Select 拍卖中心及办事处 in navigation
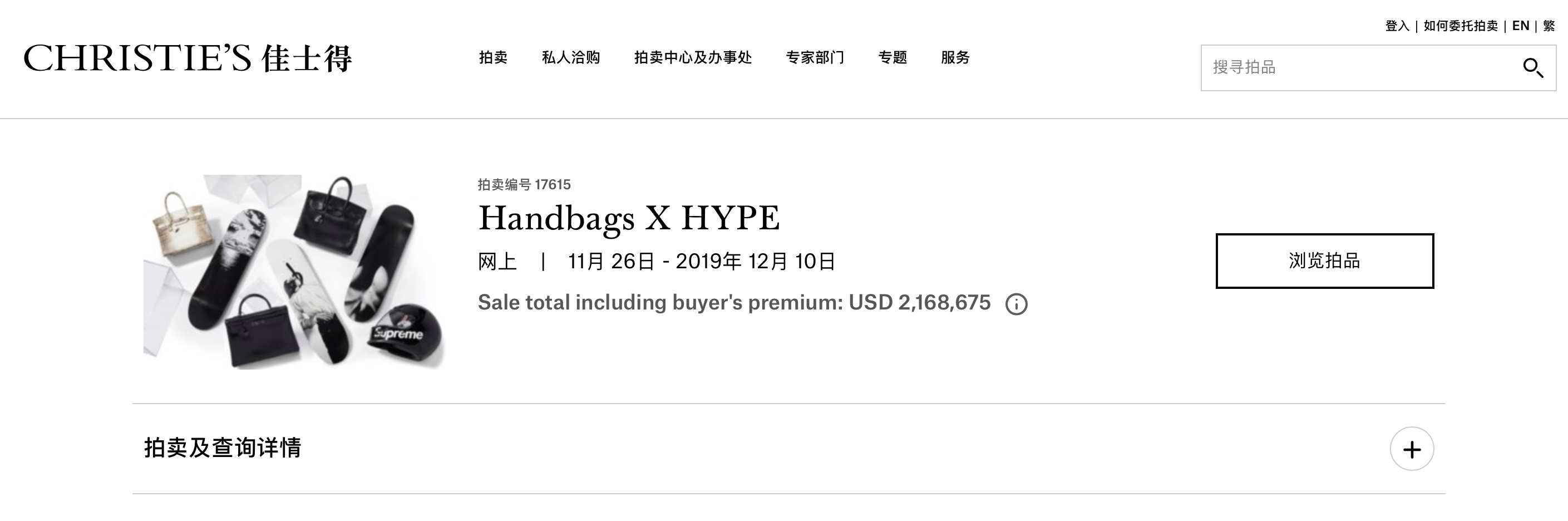1568x521 pixels. (693, 58)
